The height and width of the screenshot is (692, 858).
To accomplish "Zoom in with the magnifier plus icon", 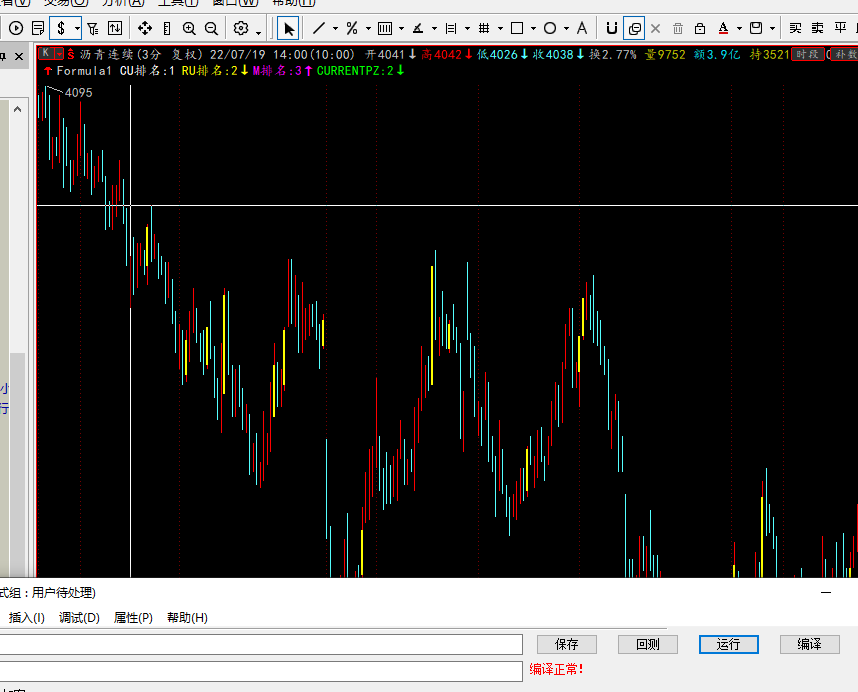I will [189, 28].
